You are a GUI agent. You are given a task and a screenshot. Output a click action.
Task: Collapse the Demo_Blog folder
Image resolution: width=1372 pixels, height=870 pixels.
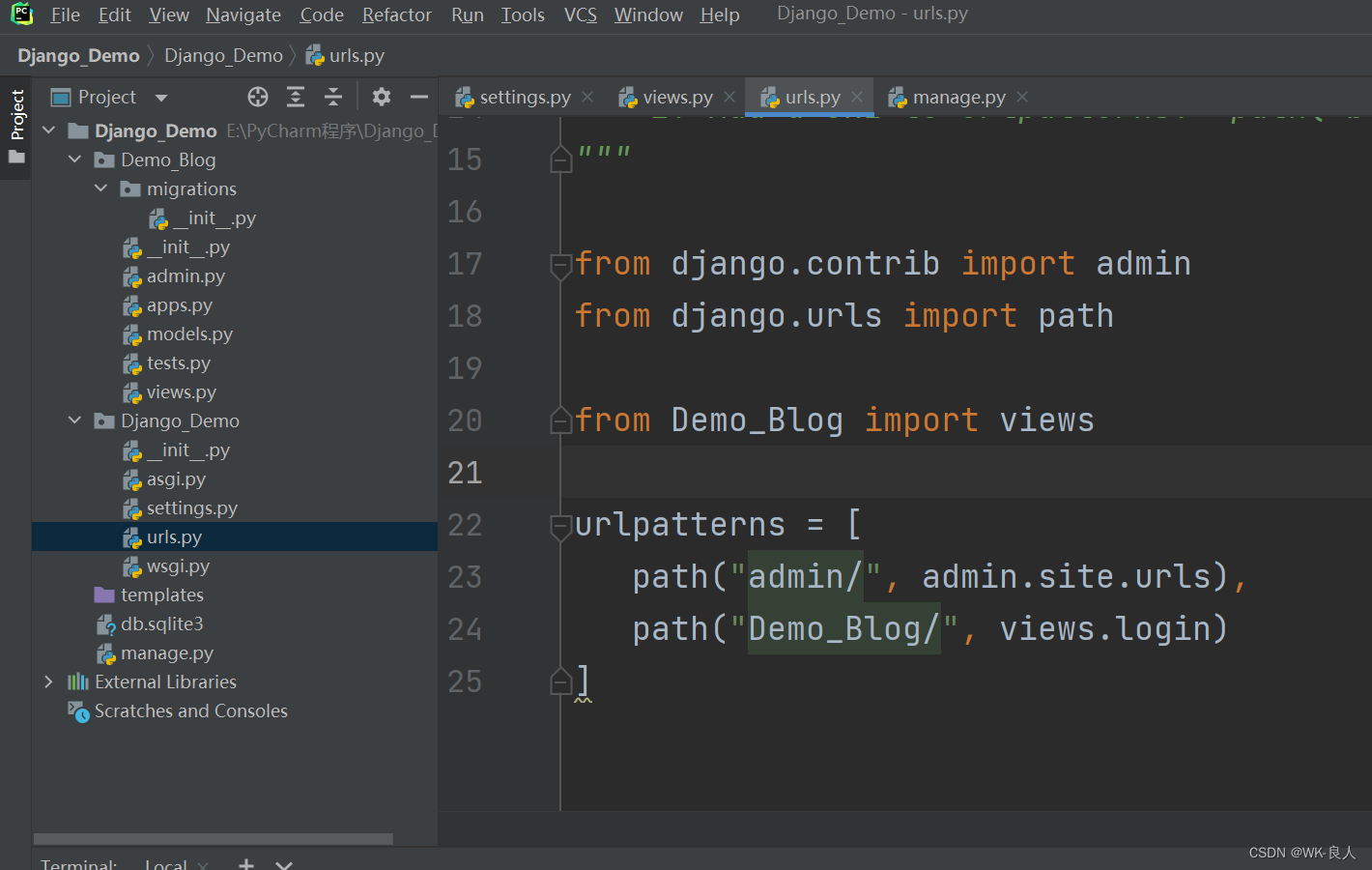[x=74, y=159]
